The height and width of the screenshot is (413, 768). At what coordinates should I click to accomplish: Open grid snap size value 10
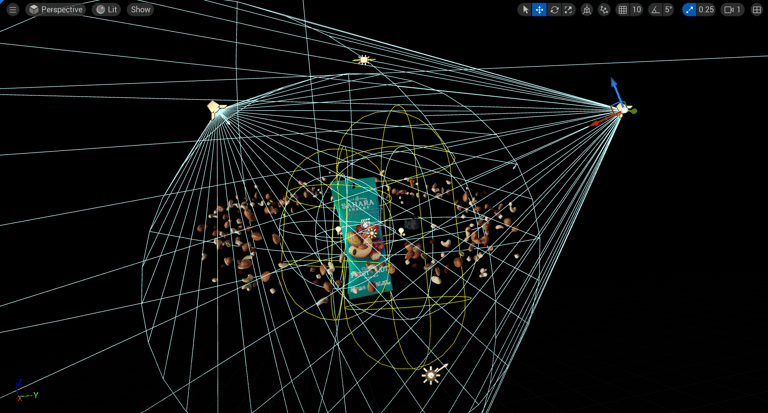(x=636, y=9)
